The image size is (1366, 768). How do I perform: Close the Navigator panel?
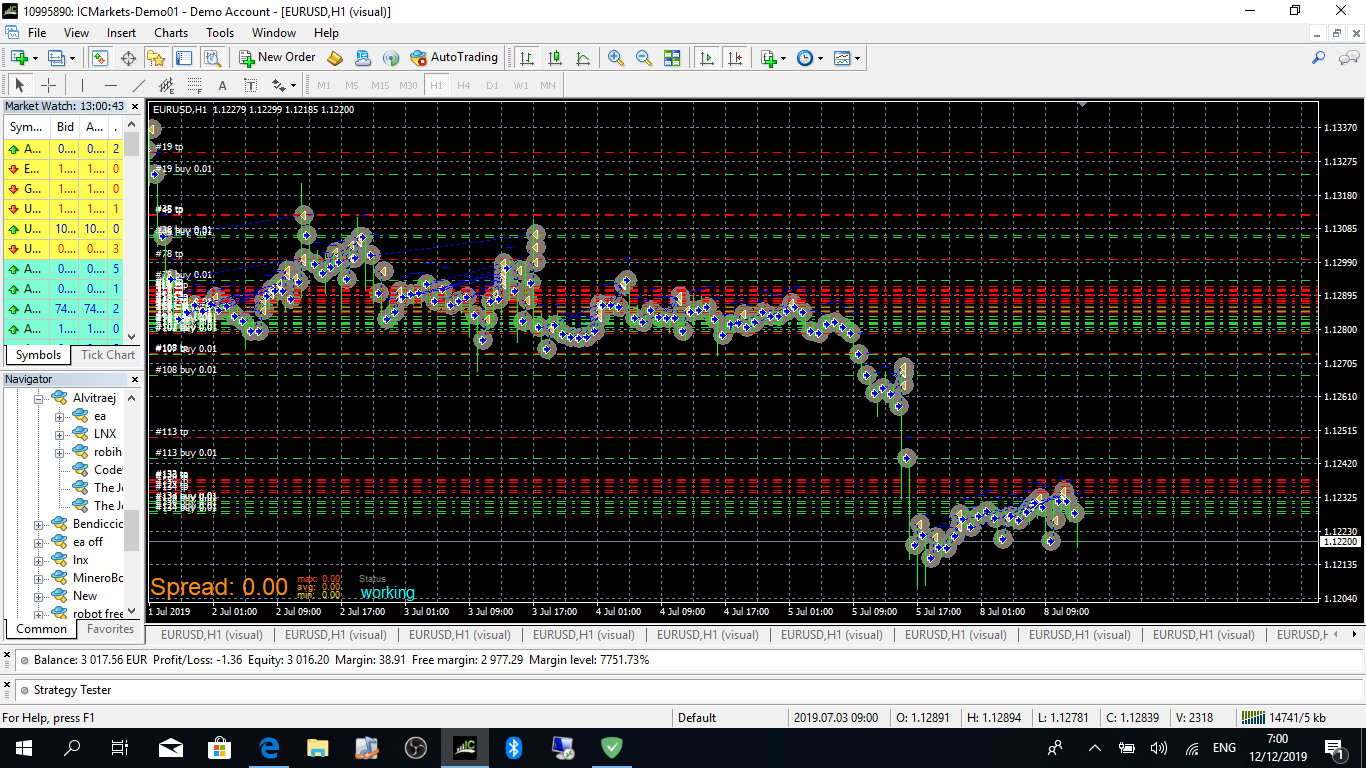click(x=135, y=380)
